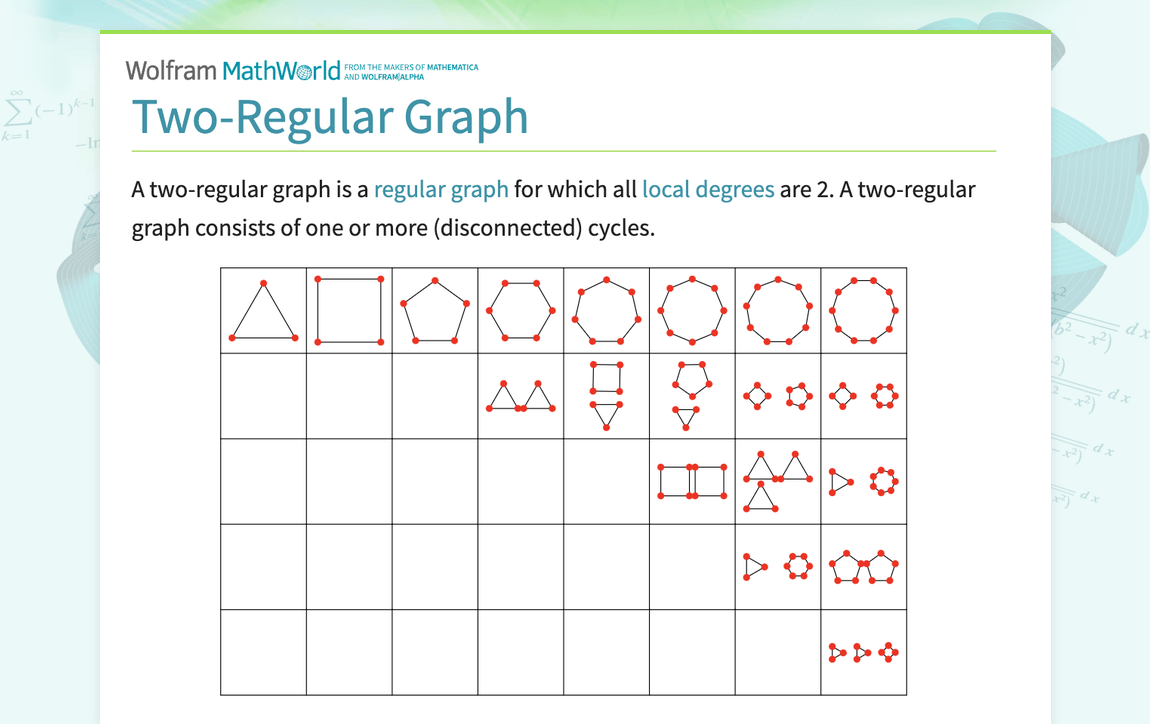Click the triangle graph thumbnail
This screenshot has height=724, width=1150.
(x=263, y=310)
